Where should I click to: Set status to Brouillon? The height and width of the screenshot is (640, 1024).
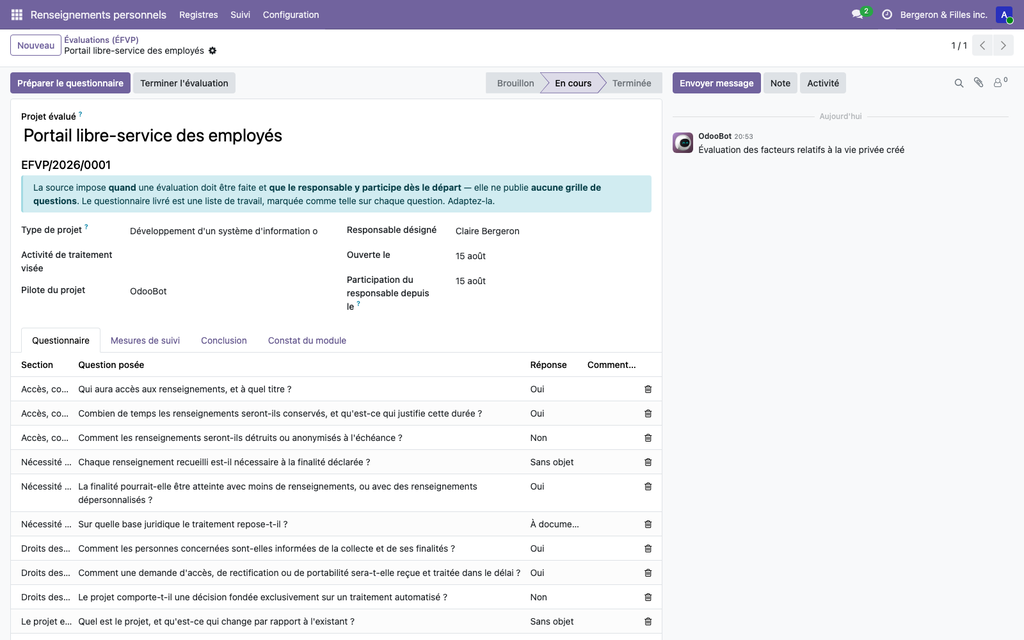515,83
